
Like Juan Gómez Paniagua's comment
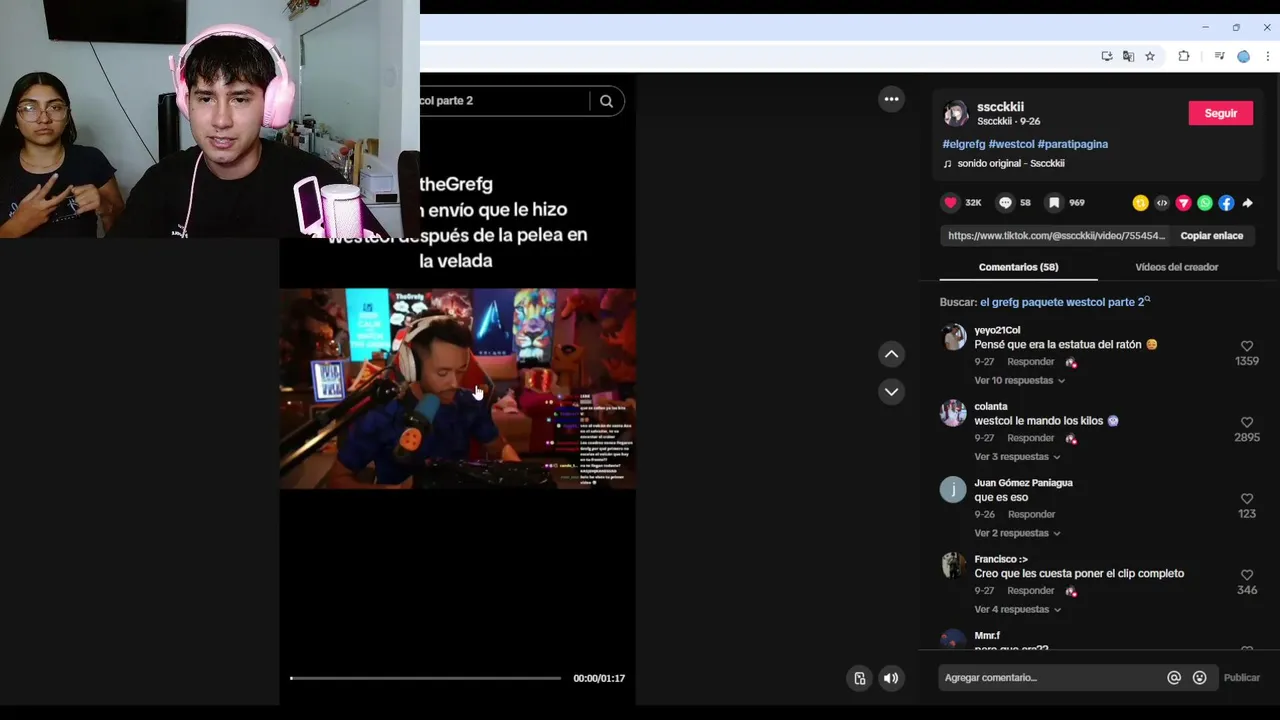[1246, 498]
